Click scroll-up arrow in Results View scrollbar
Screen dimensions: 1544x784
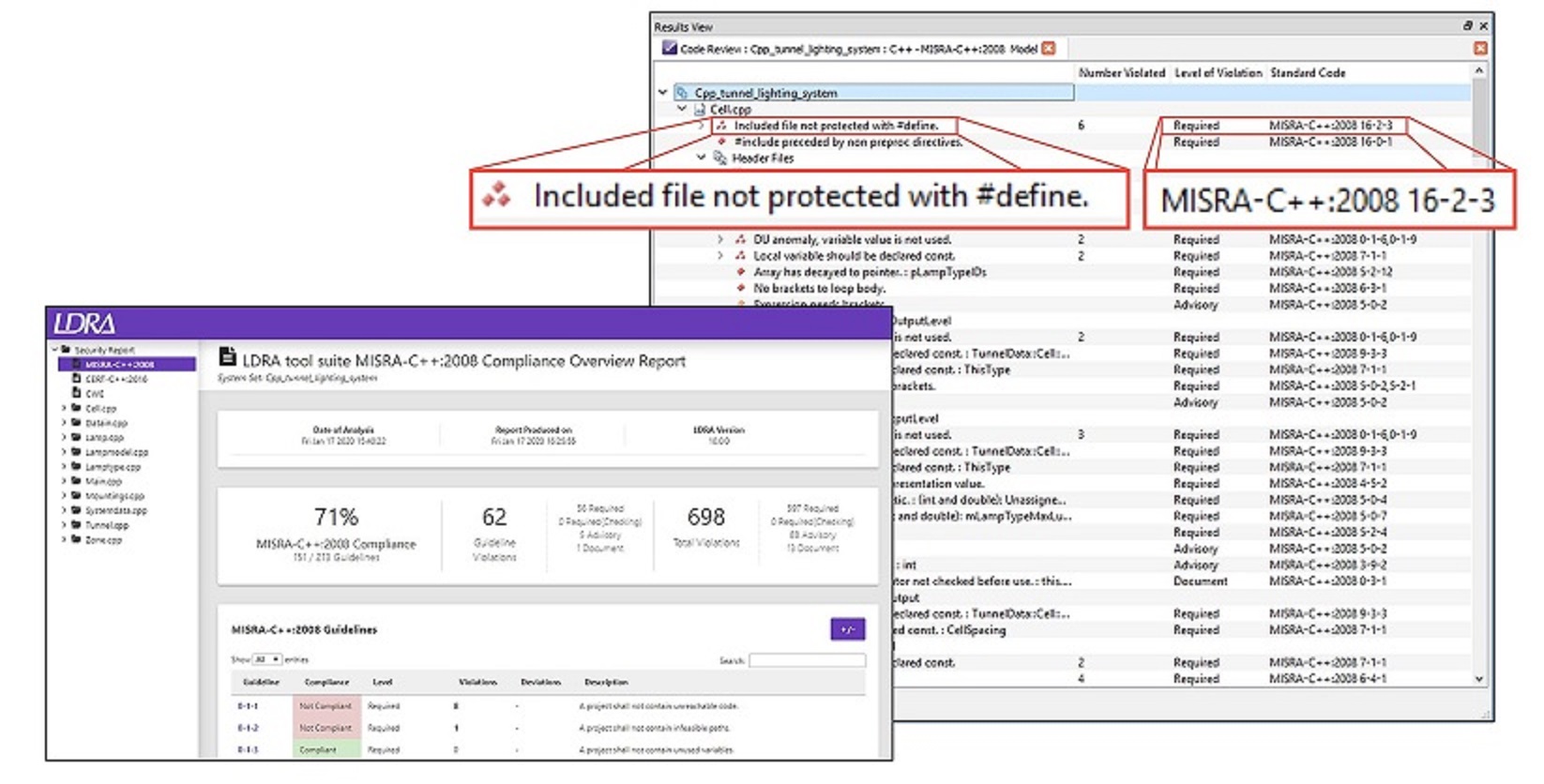[x=1479, y=71]
